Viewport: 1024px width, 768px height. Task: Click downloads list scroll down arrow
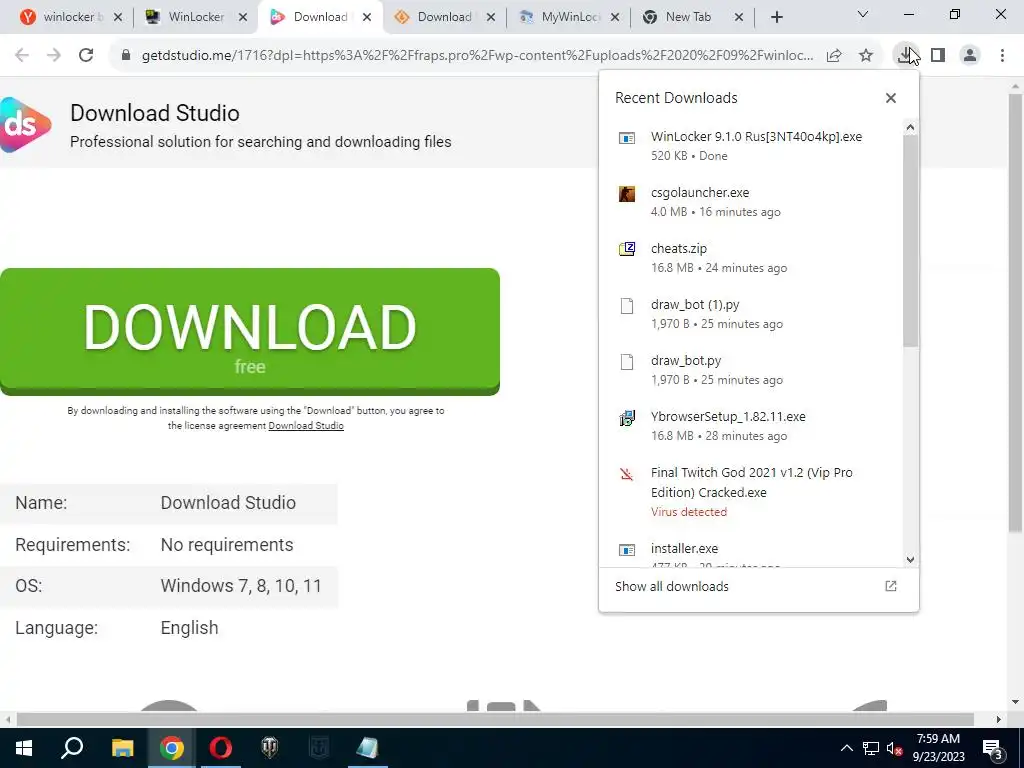click(x=910, y=560)
